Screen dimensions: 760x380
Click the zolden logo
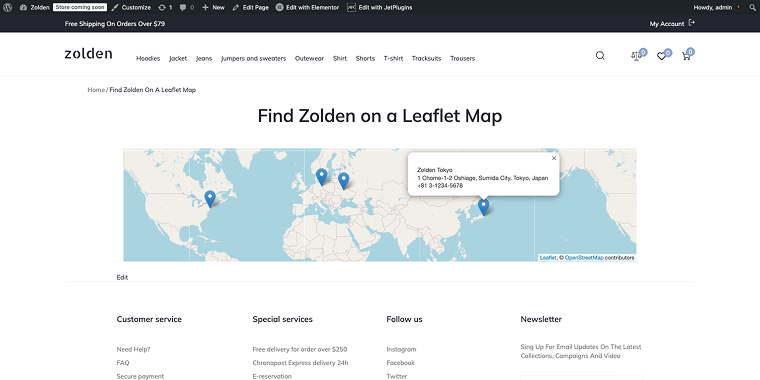88,53
